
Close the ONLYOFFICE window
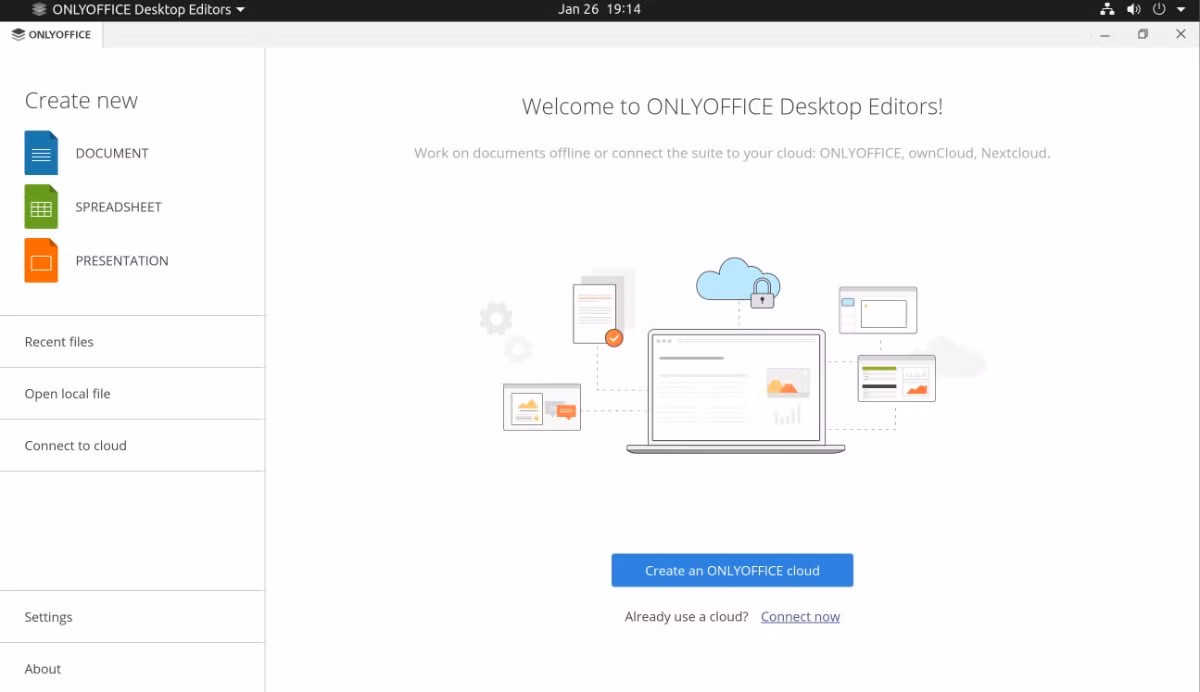[x=1181, y=34]
